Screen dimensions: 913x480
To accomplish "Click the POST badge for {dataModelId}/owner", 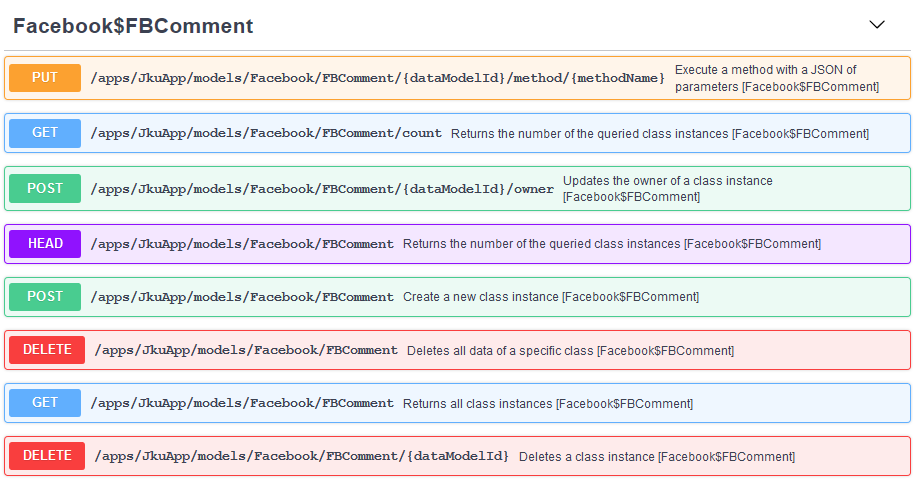I will point(45,189).
